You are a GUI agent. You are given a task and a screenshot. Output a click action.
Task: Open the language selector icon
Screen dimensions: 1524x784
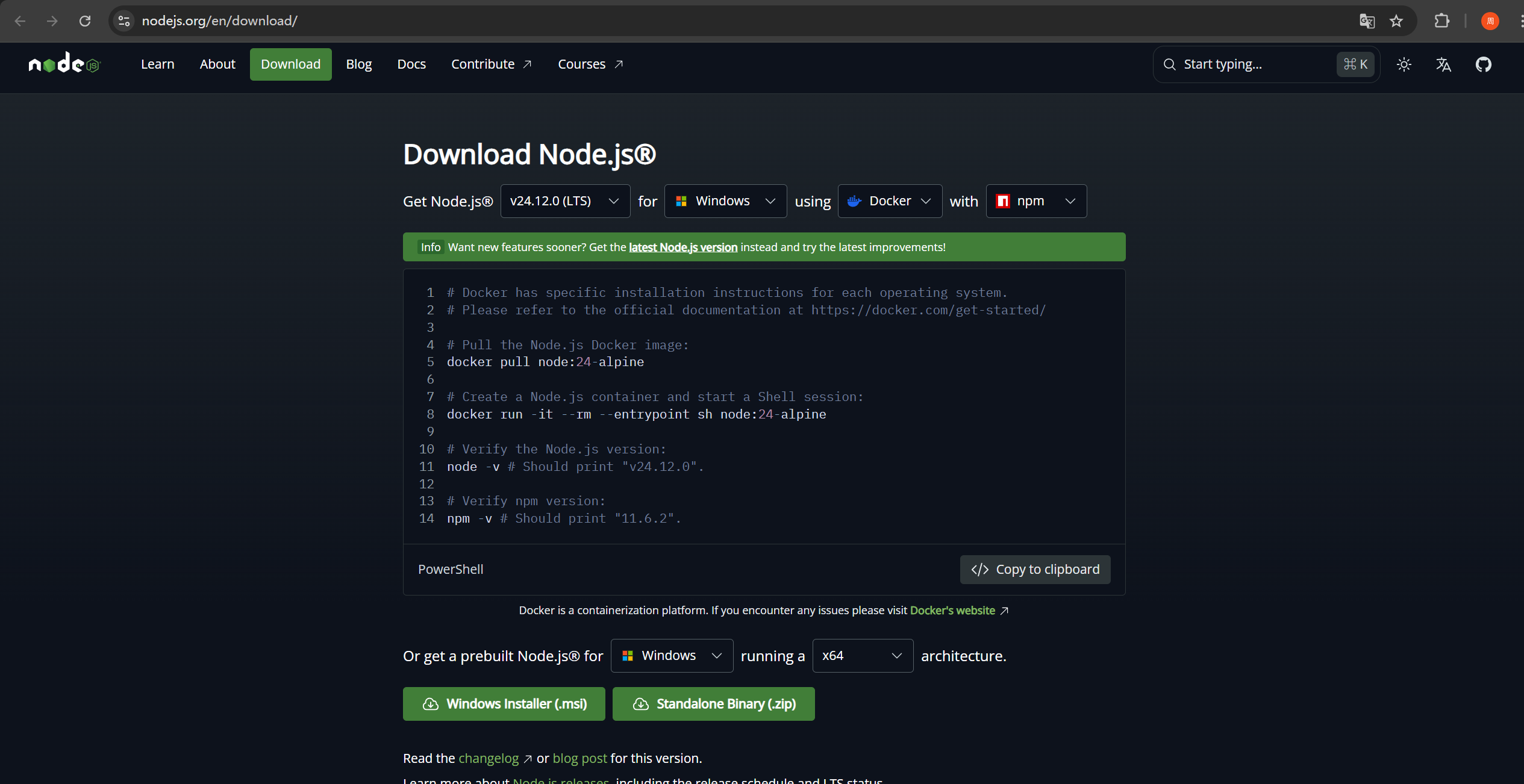click(1444, 64)
